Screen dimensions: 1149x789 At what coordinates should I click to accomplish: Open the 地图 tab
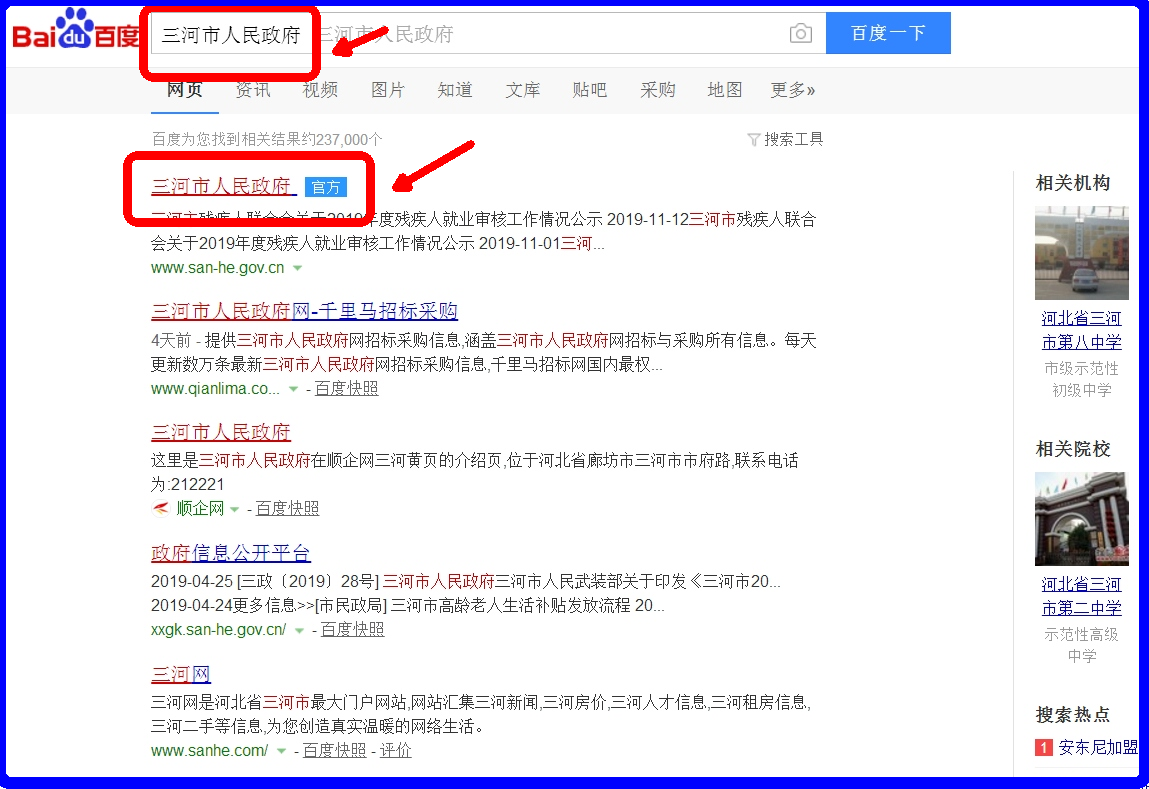(x=724, y=90)
